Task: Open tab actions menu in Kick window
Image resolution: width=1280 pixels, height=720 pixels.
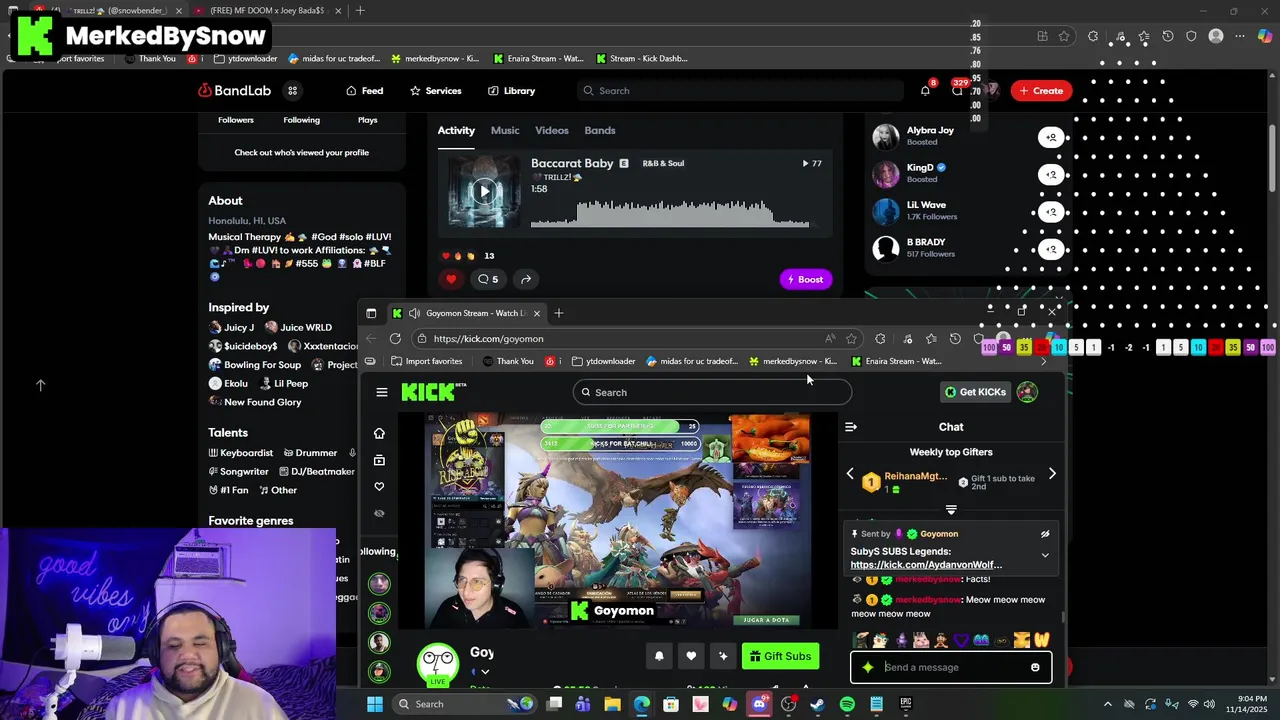Action: coord(371,313)
